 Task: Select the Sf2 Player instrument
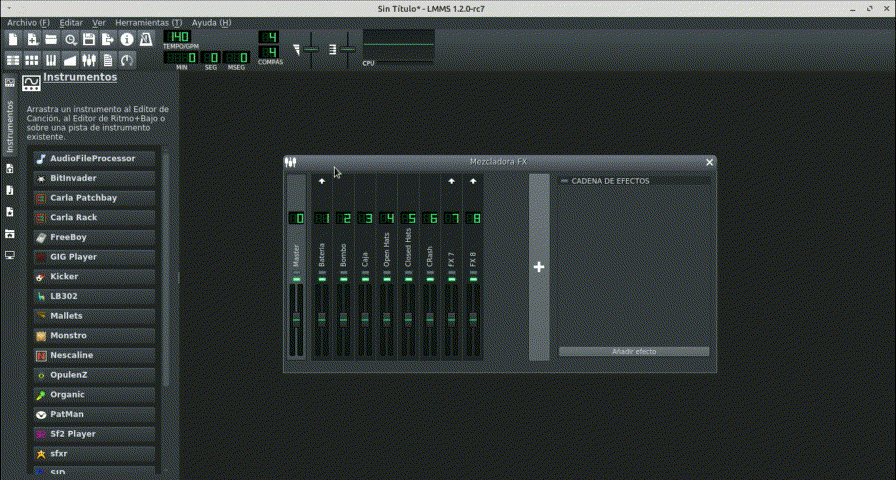[x=94, y=434]
